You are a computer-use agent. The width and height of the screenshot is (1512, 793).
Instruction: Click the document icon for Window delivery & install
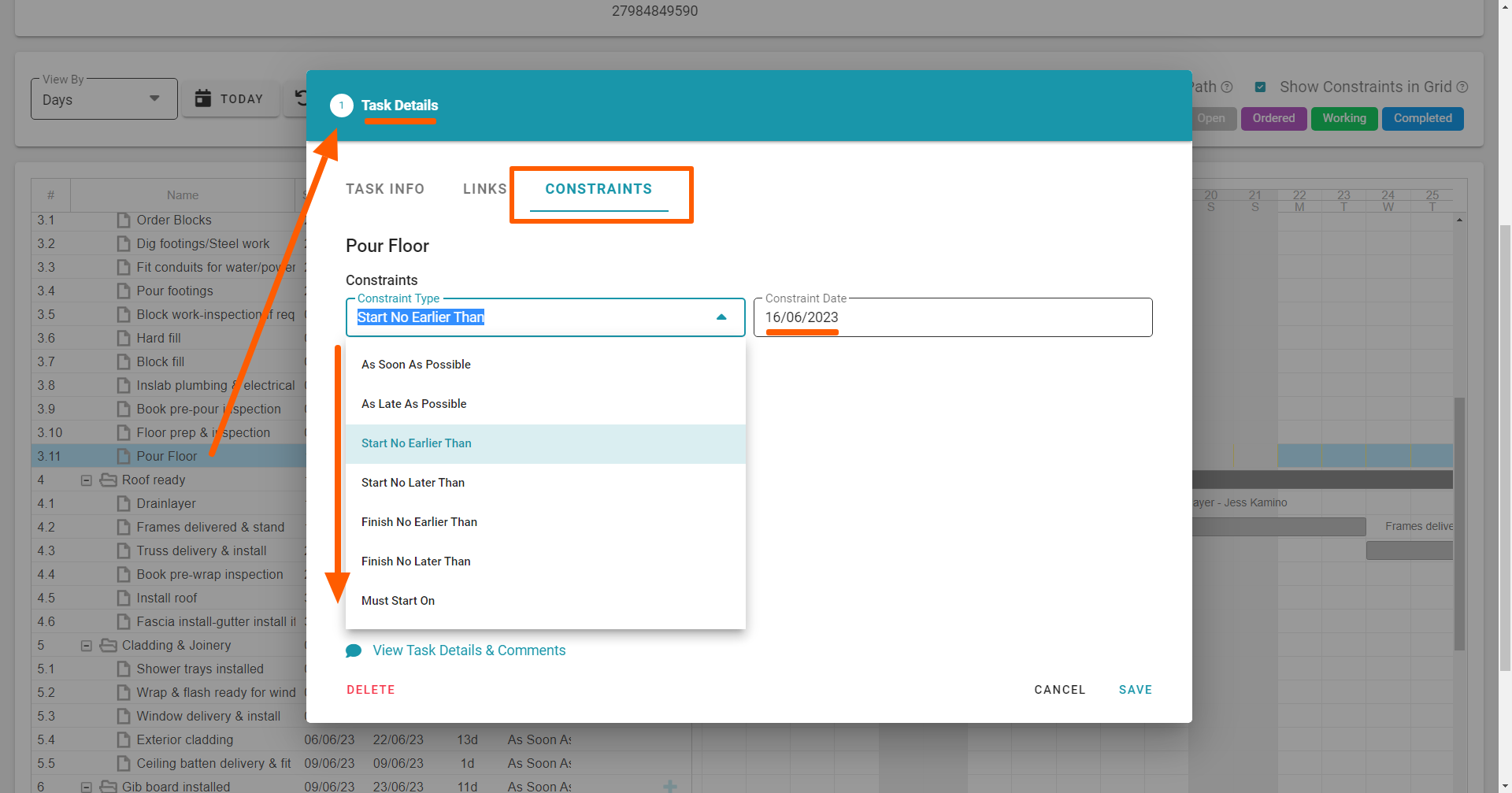[124, 717]
